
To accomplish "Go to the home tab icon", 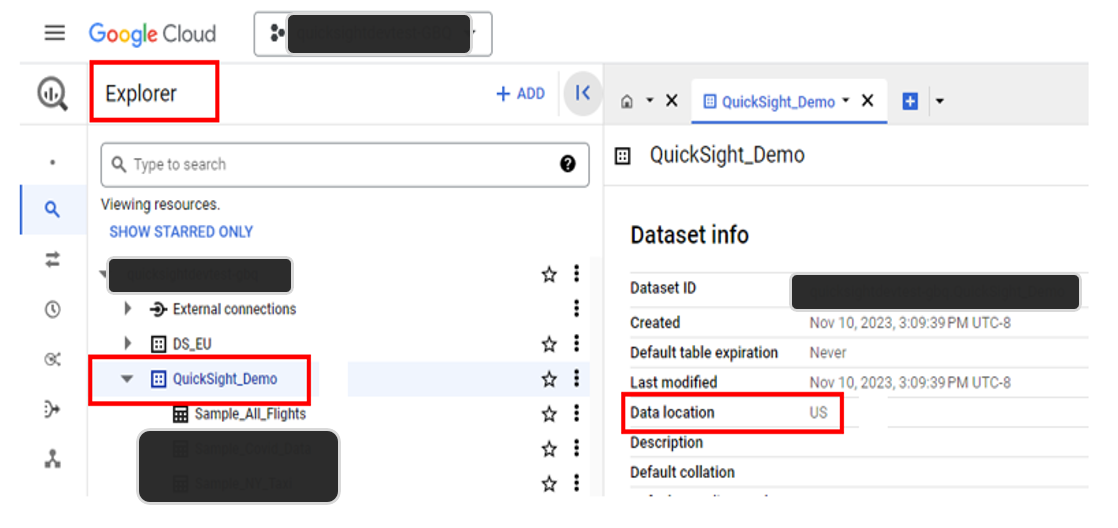I will click(627, 102).
